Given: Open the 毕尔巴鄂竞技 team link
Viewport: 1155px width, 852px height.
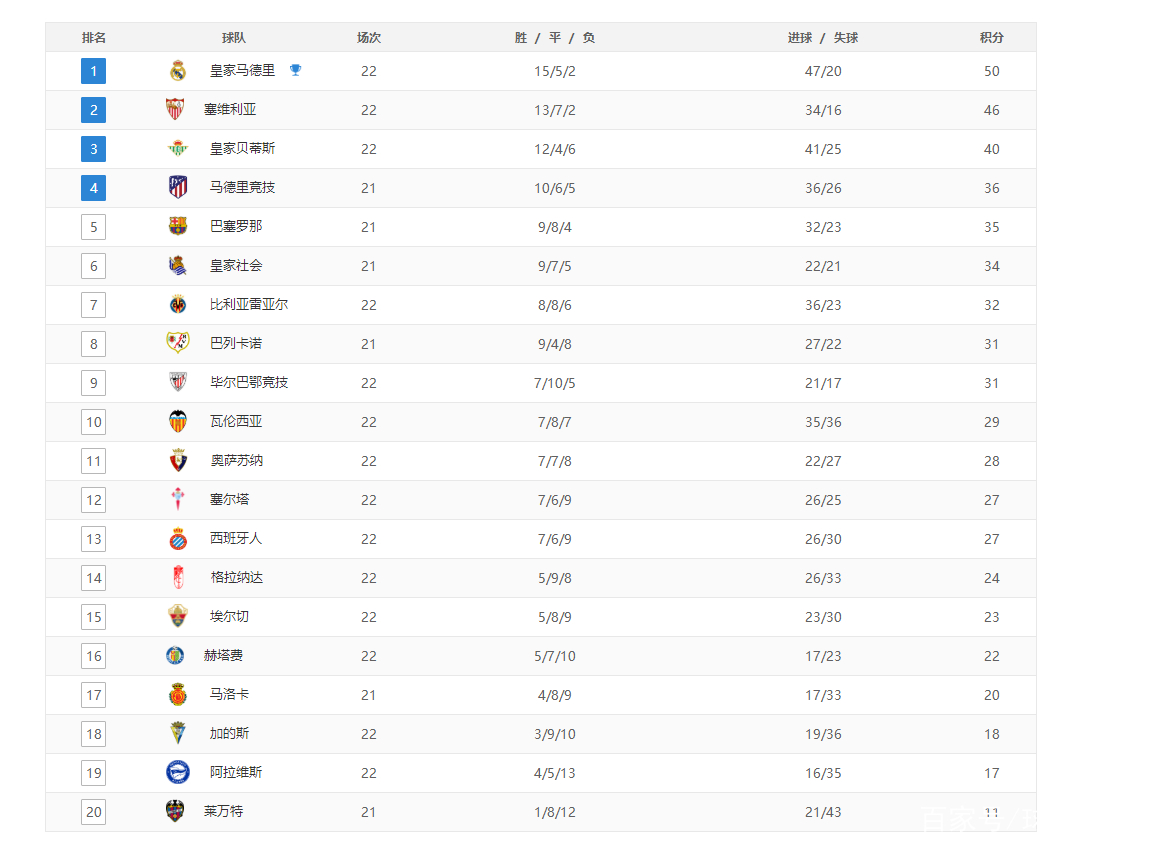Looking at the screenshot, I should [x=249, y=382].
